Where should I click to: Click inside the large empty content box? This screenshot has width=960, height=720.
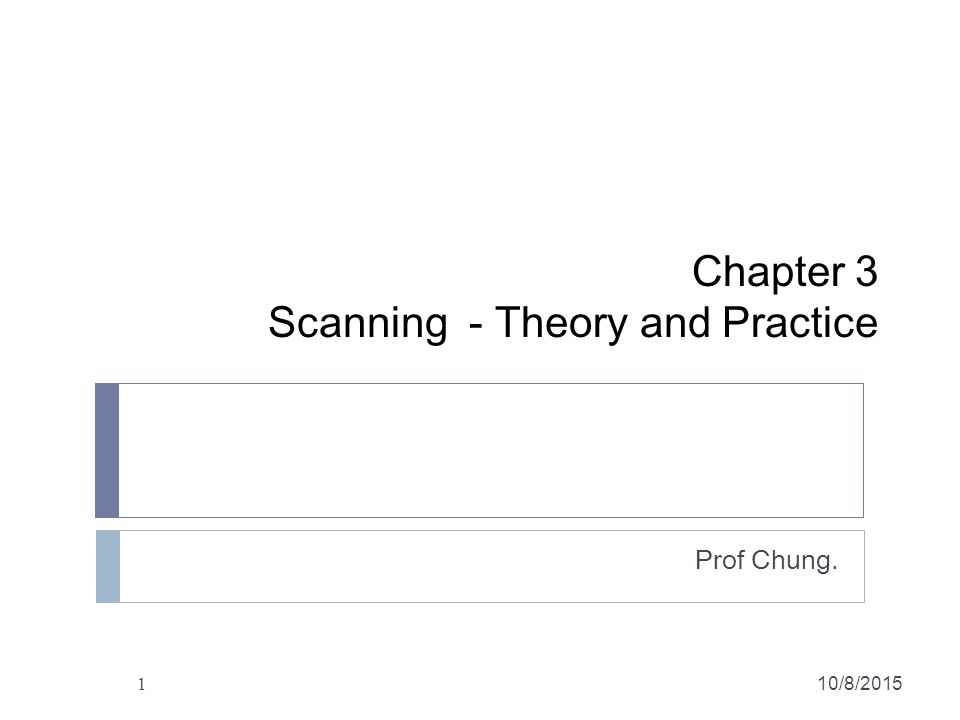click(x=491, y=451)
